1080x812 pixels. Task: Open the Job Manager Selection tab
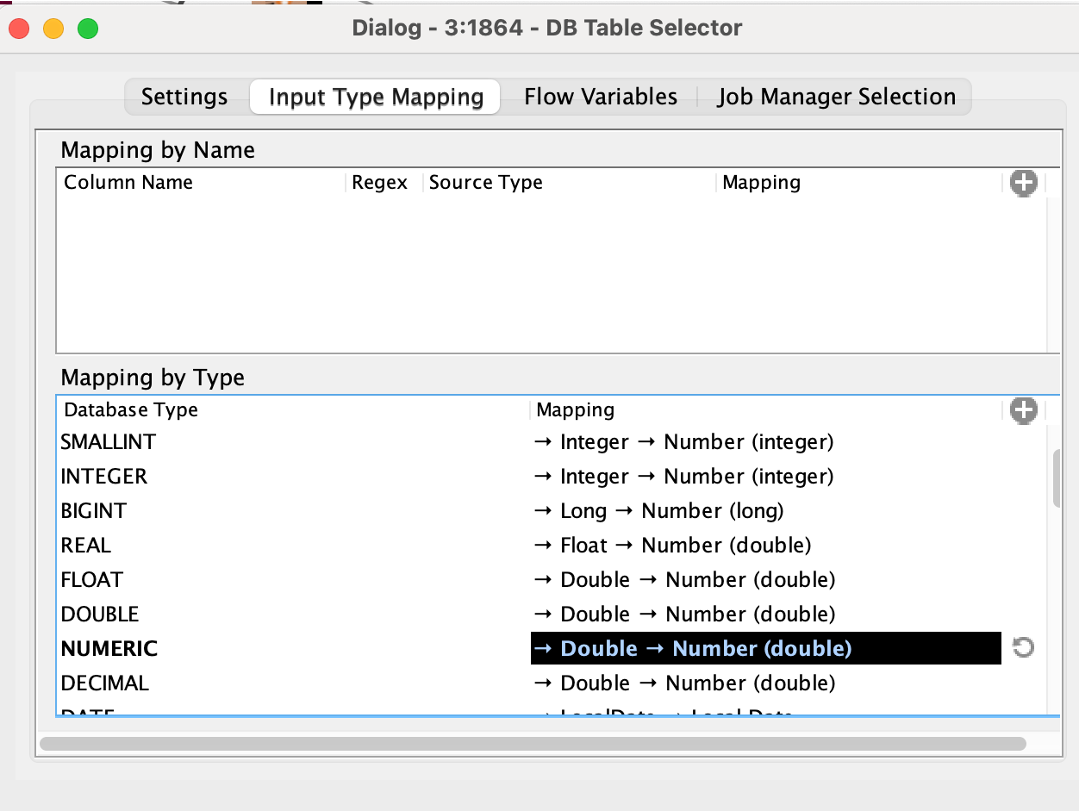point(837,96)
